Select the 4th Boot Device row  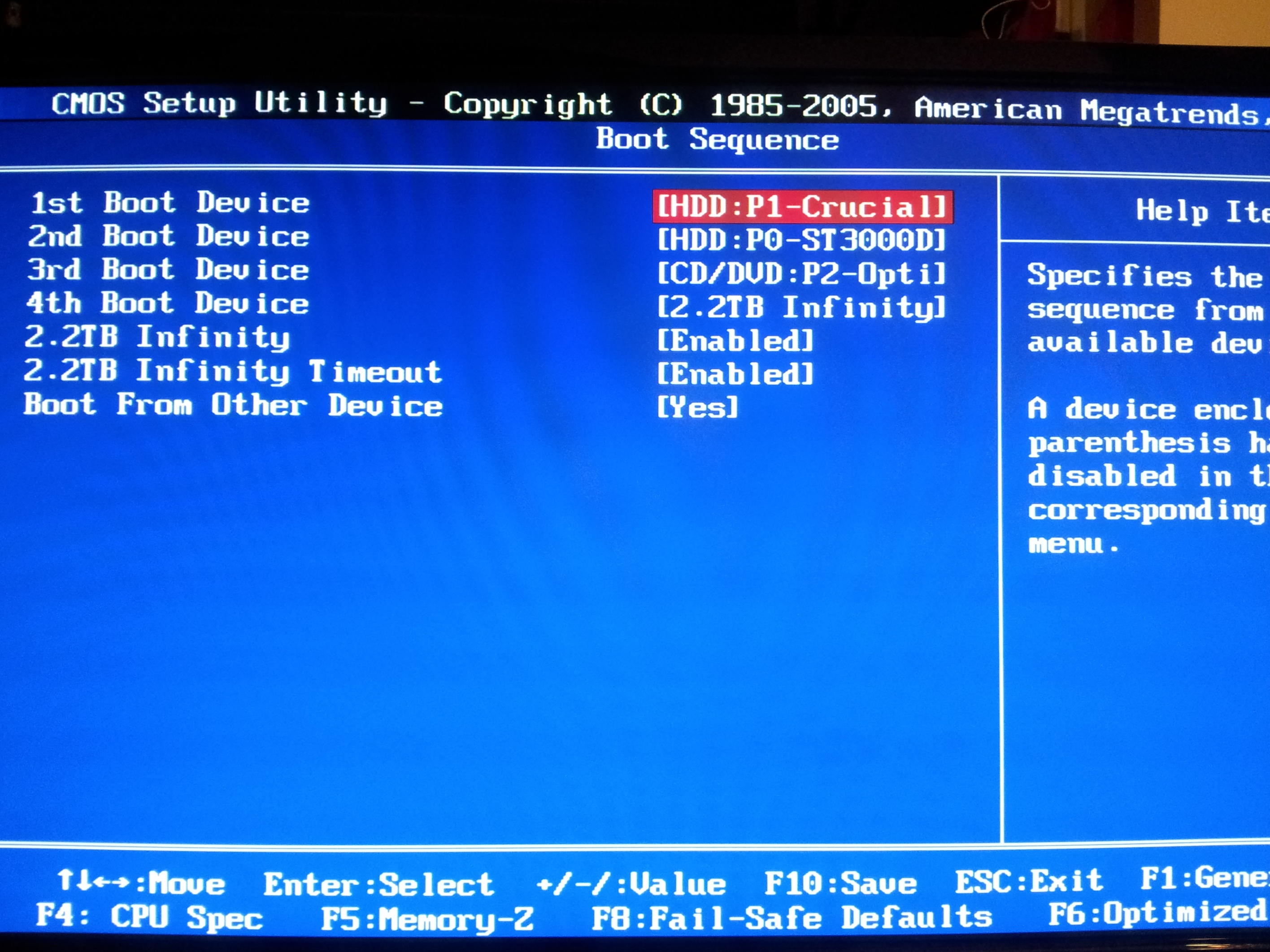click(x=167, y=303)
